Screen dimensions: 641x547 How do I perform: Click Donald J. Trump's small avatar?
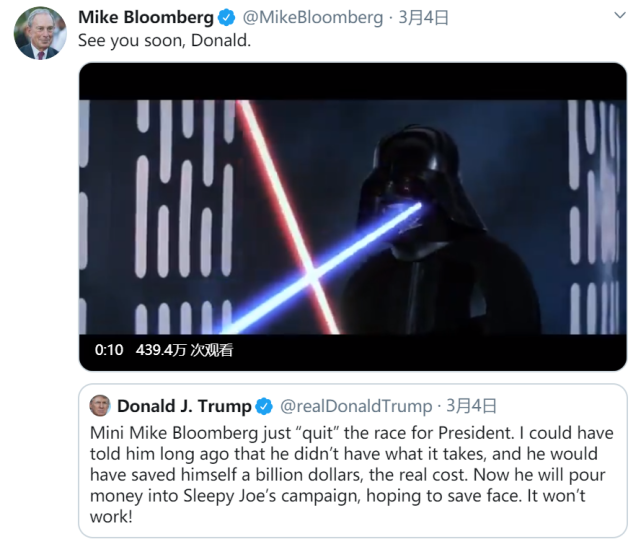tap(100, 406)
